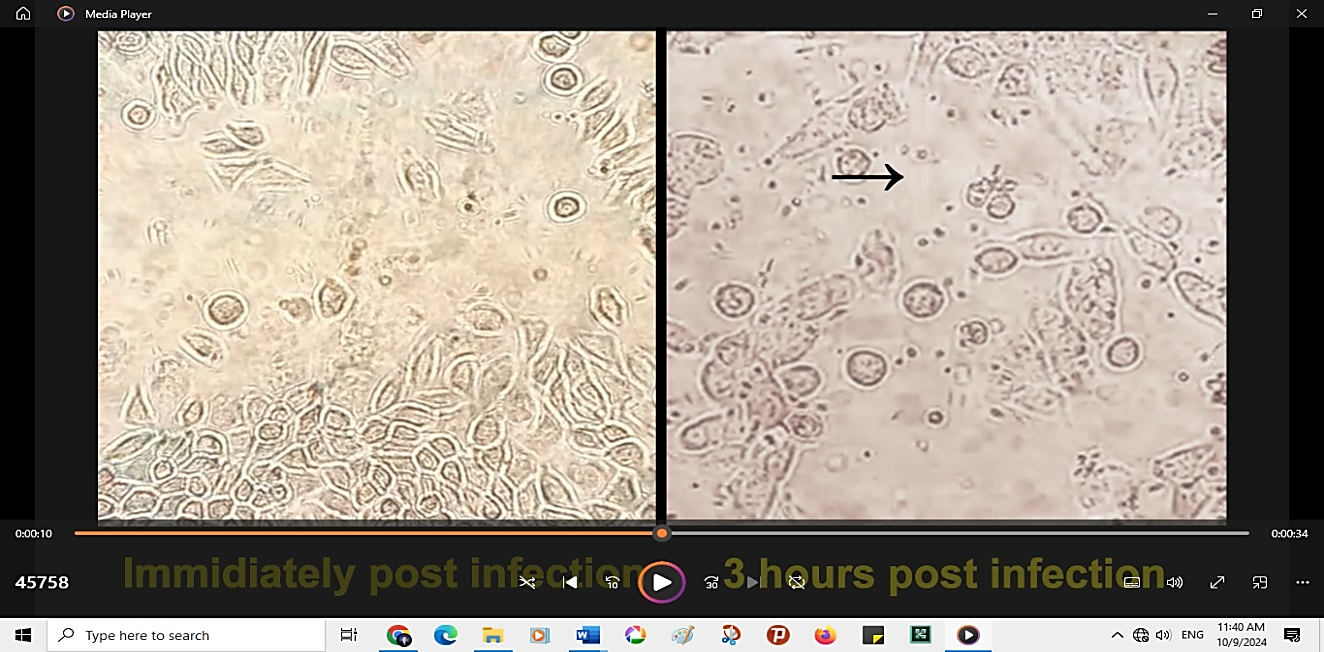Click the video title 45758
This screenshot has width=1324, height=652.
coord(42,582)
